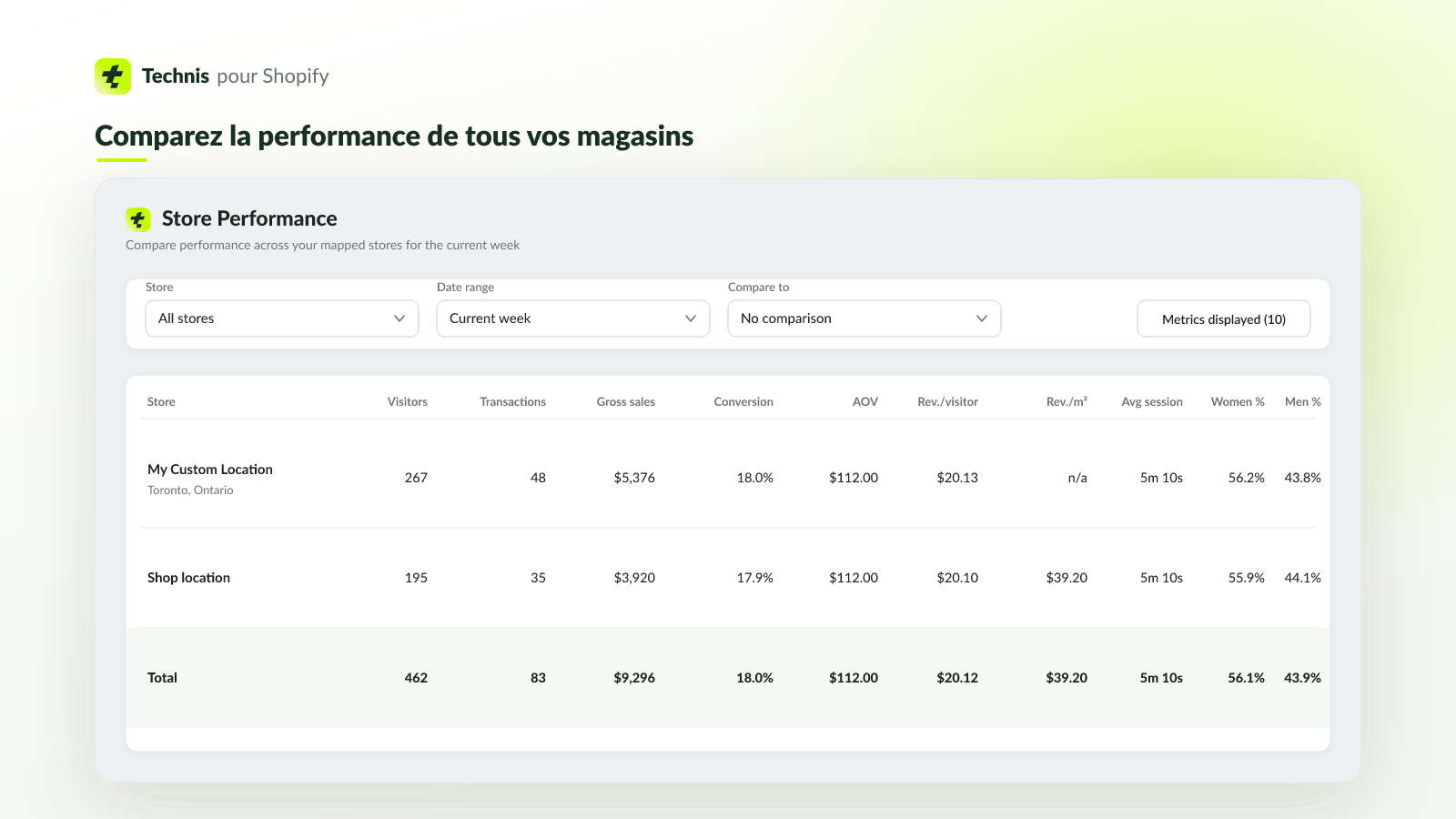Click the Men % column header
This screenshot has width=1456, height=819.
(x=1303, y=401)
